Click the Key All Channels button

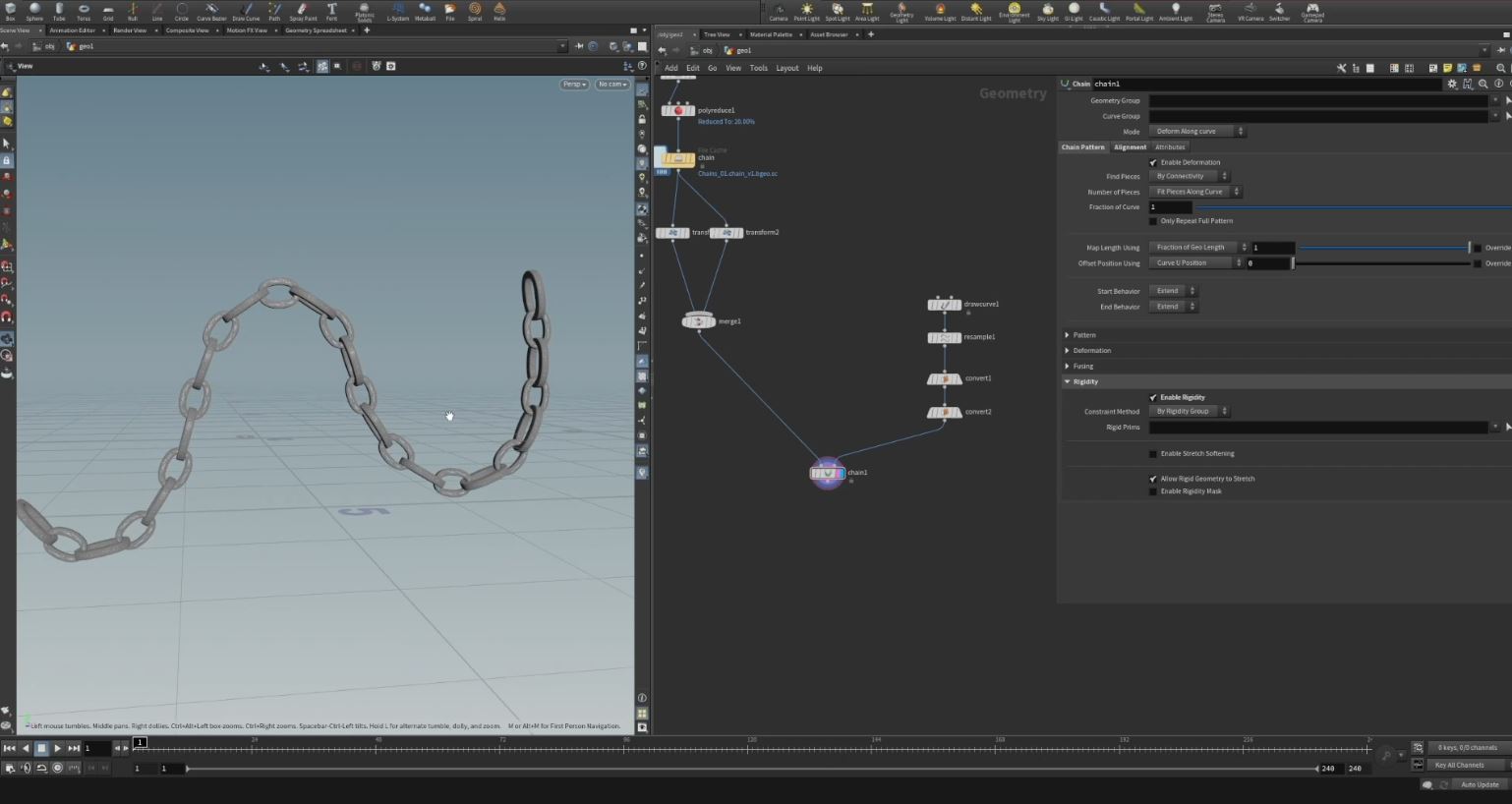click(x=1460, y=764)
